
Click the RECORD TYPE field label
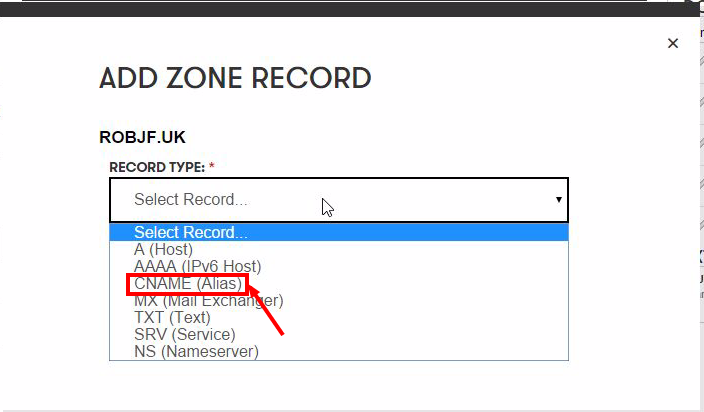[157, 165]
